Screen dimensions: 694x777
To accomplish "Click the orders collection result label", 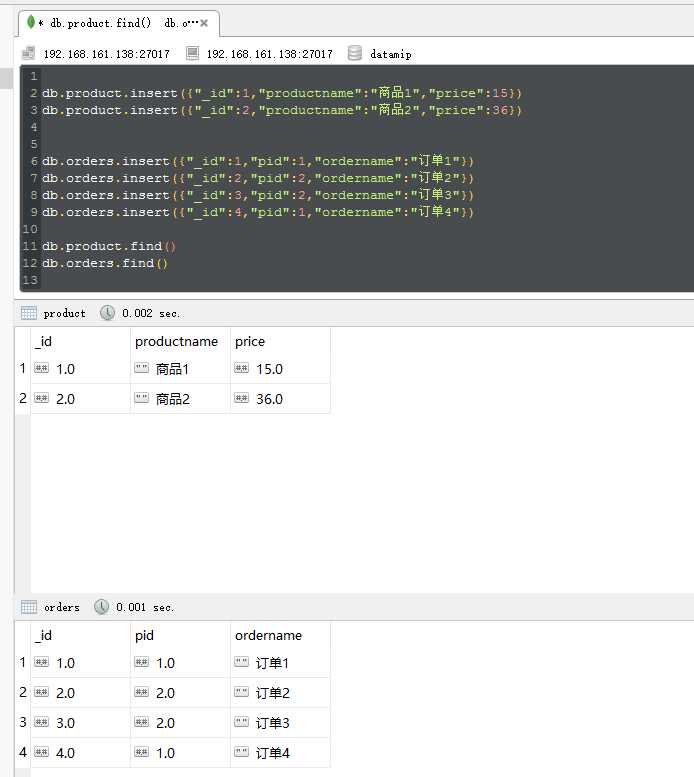I will pyautogui.click(x=62, y=608).
